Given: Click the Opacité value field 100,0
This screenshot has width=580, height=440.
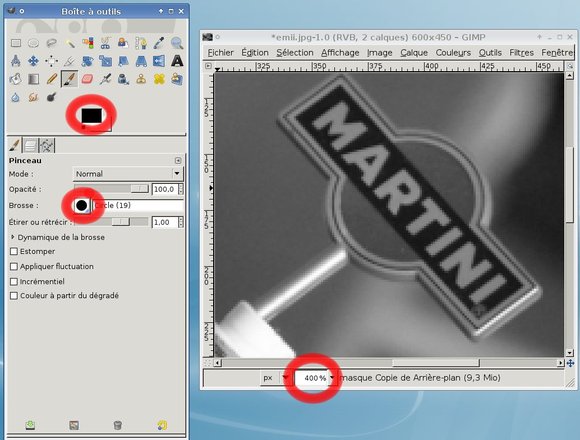Looking at the screenshot, I should click(x=165, y=189).
